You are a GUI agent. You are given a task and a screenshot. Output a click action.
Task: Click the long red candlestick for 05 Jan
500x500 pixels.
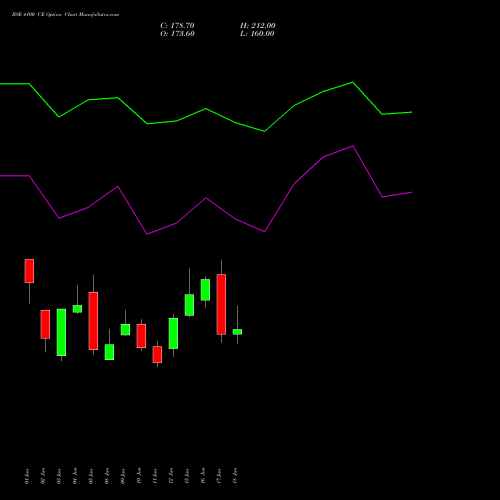tap(93, 321)
